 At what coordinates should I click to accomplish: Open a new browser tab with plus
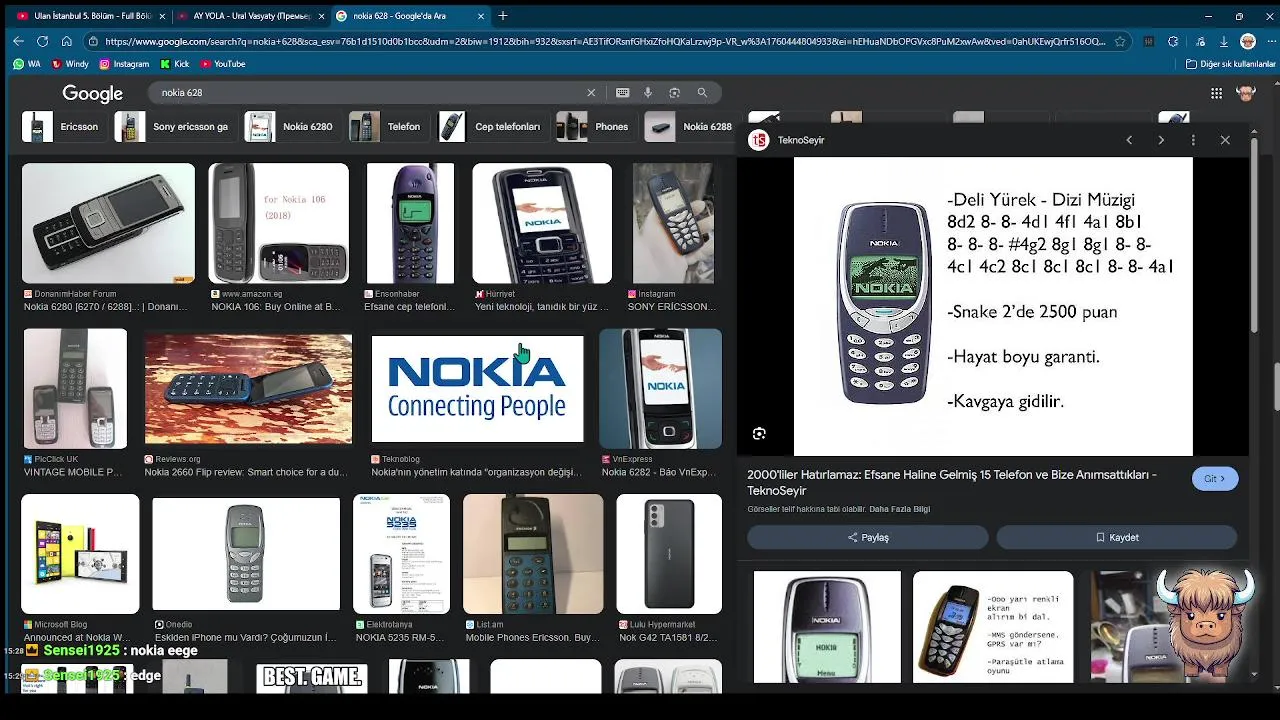503,16
